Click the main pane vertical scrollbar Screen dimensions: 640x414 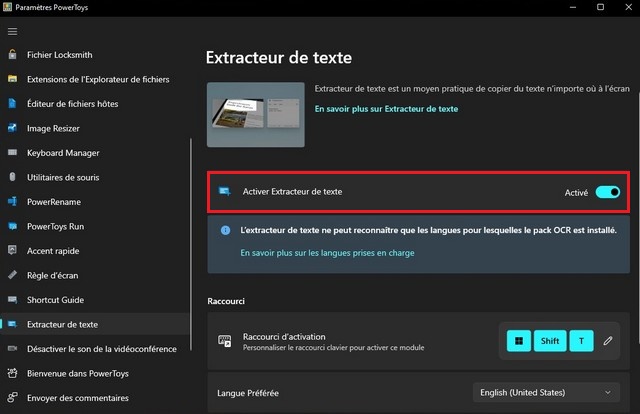coord(638,216)
